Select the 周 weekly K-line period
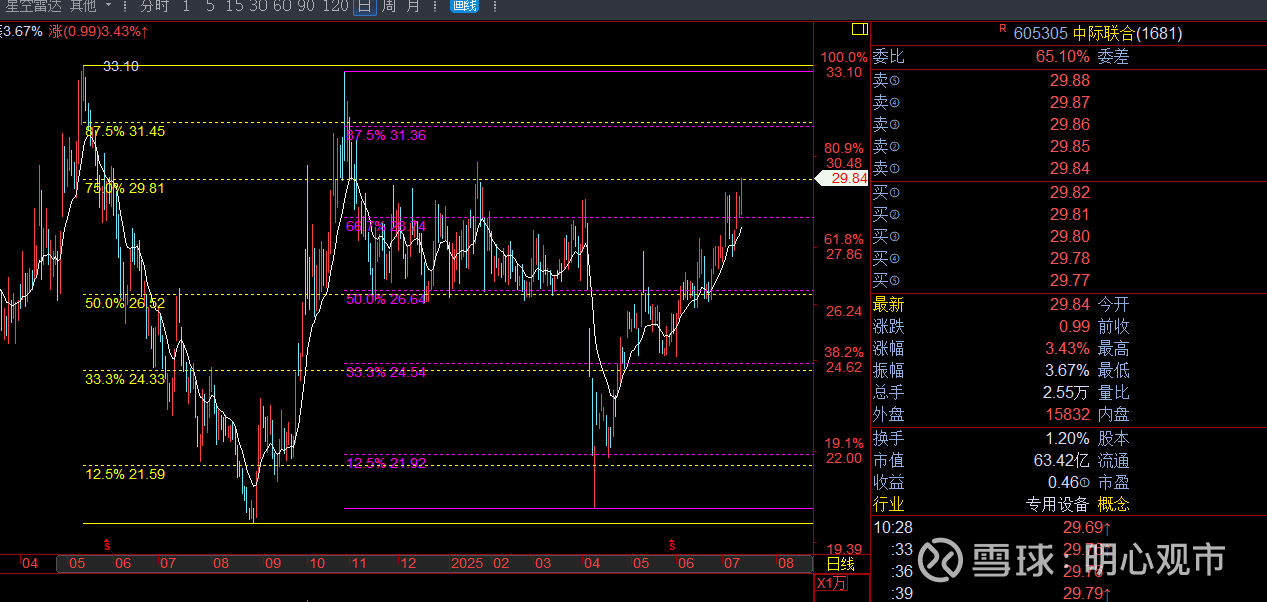This screenshot has width=1267, height=602. [x=388, y=6]
